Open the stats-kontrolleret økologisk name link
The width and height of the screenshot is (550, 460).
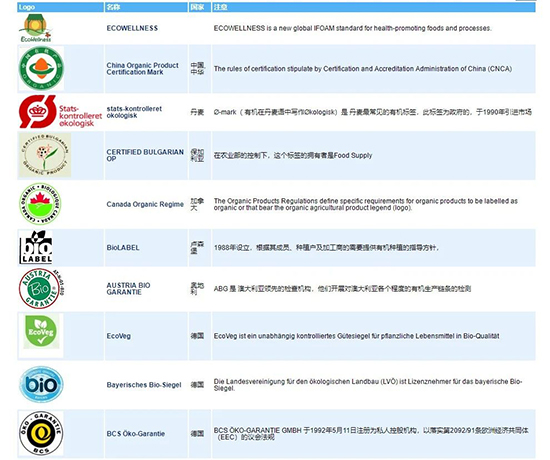click(x=134, y=112)
